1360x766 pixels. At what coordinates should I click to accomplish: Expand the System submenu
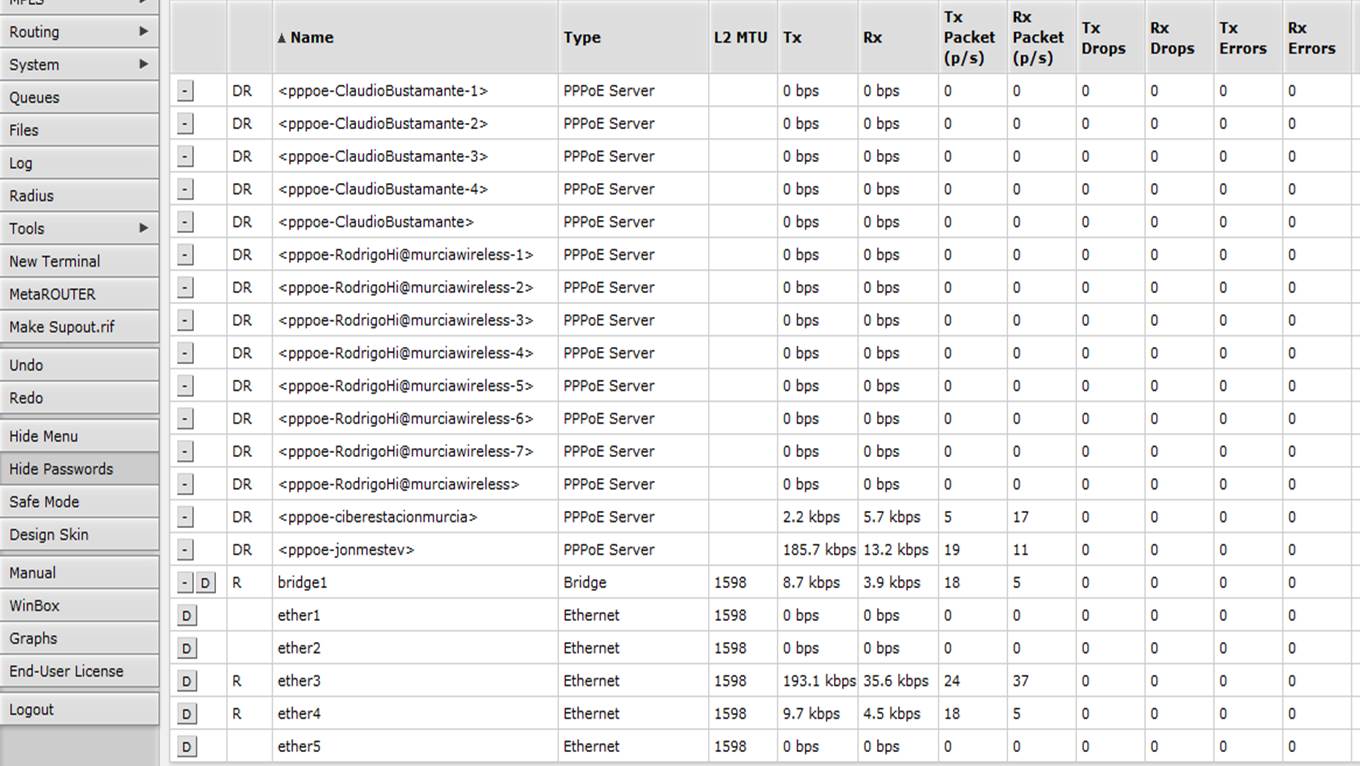[79, 65]
